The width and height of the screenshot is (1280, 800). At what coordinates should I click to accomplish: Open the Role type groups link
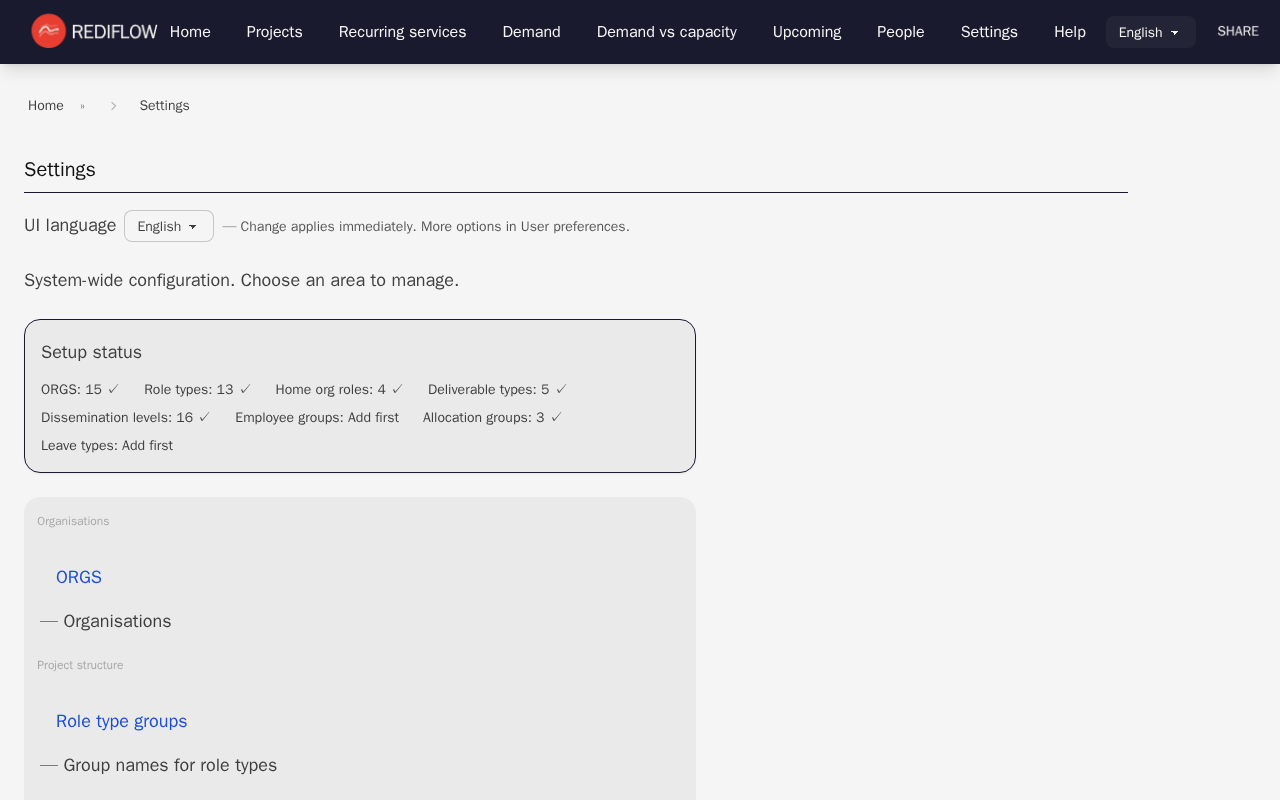click(121, 721)
